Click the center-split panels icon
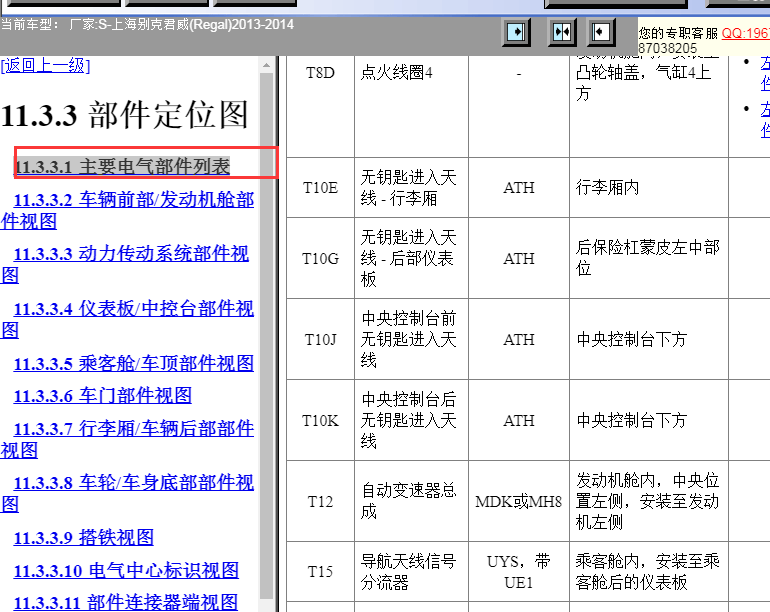This screenshot has width=770, height=612. tap(562, 33)
